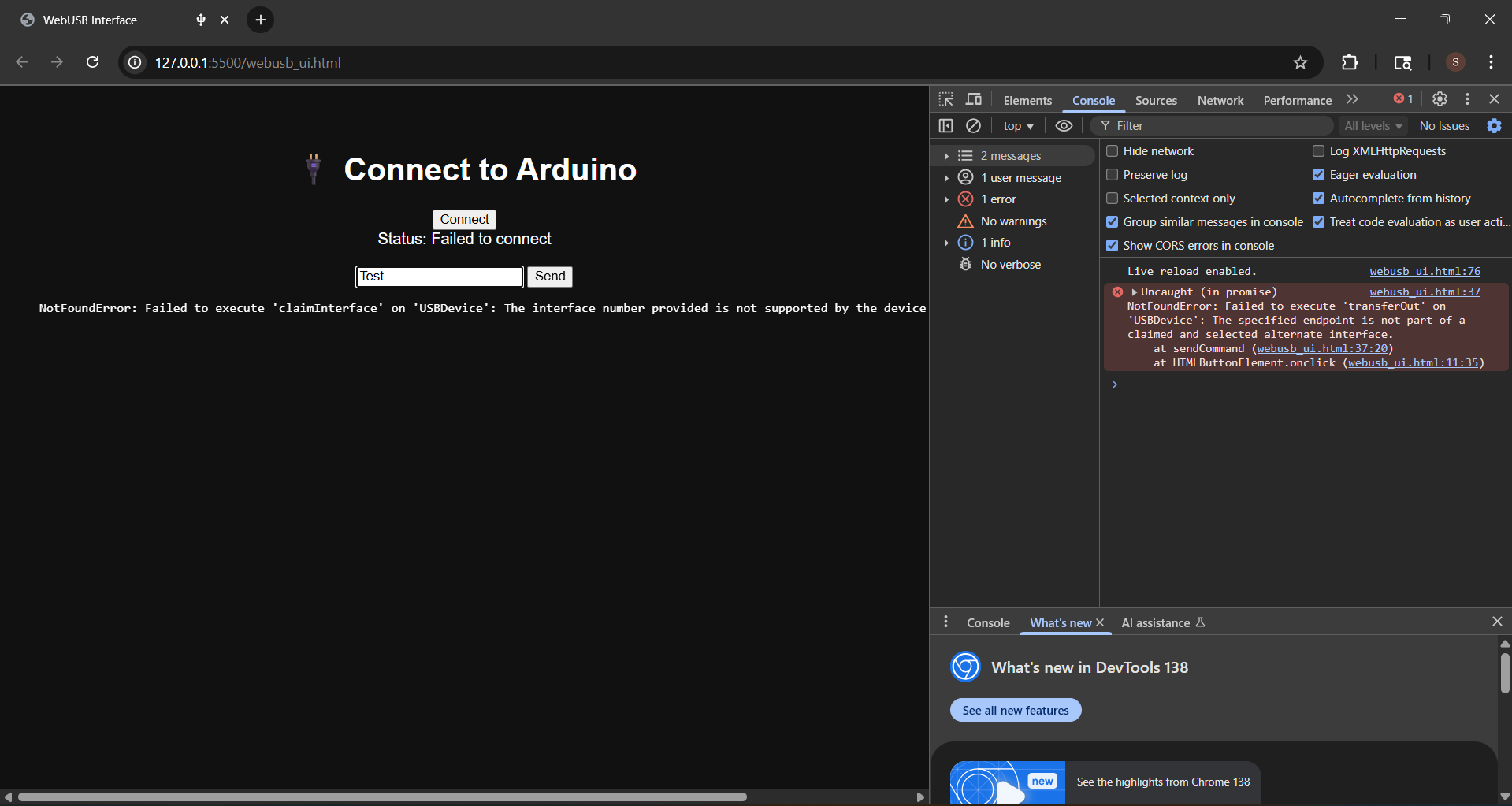This screenshot has height=806, width=1512.
Task: Enable Log XMLHttpRequests checkbox
Action: [x=1318, y=151]
